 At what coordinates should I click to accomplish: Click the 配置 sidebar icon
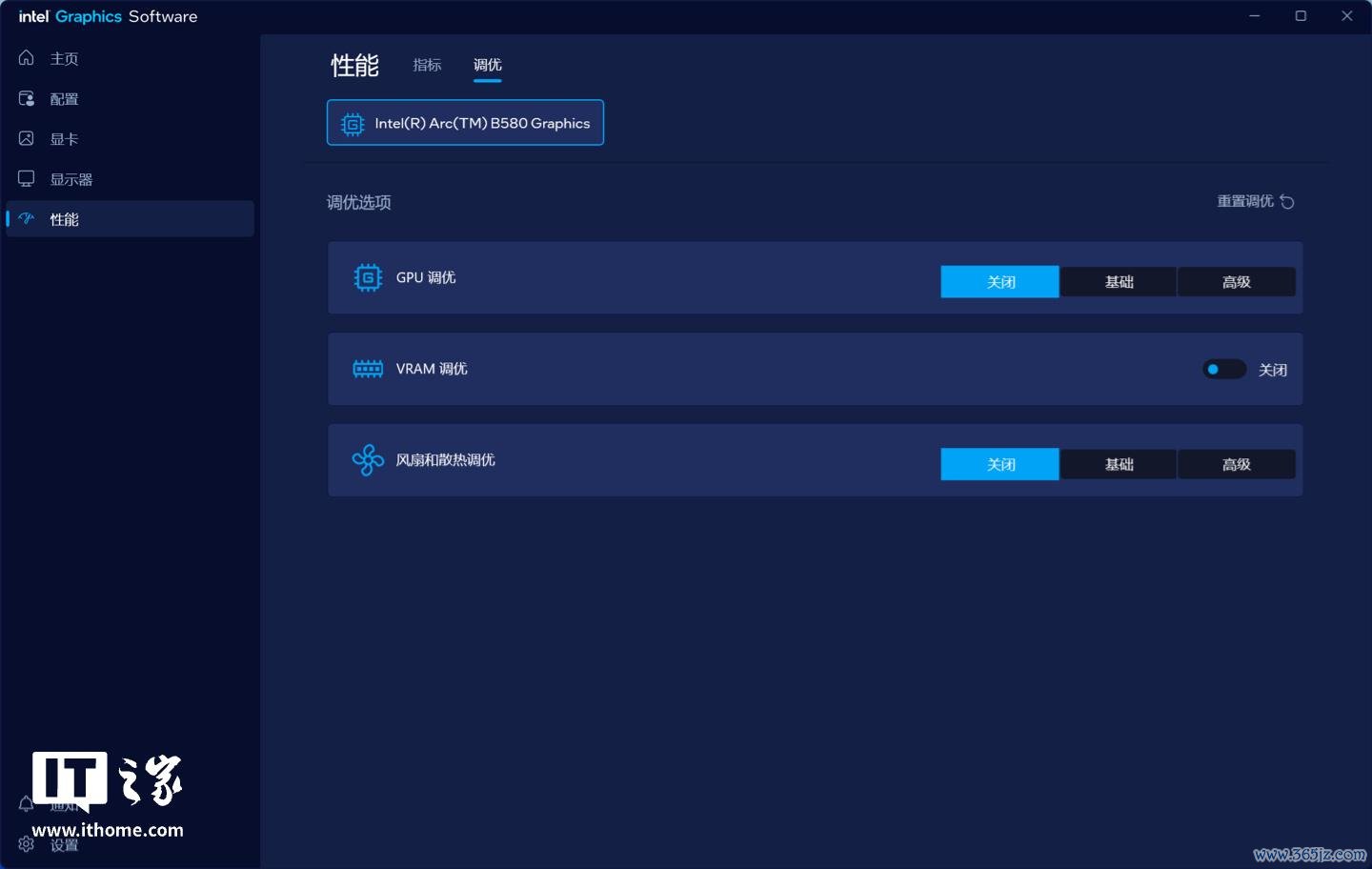click(x=27, y=98)
